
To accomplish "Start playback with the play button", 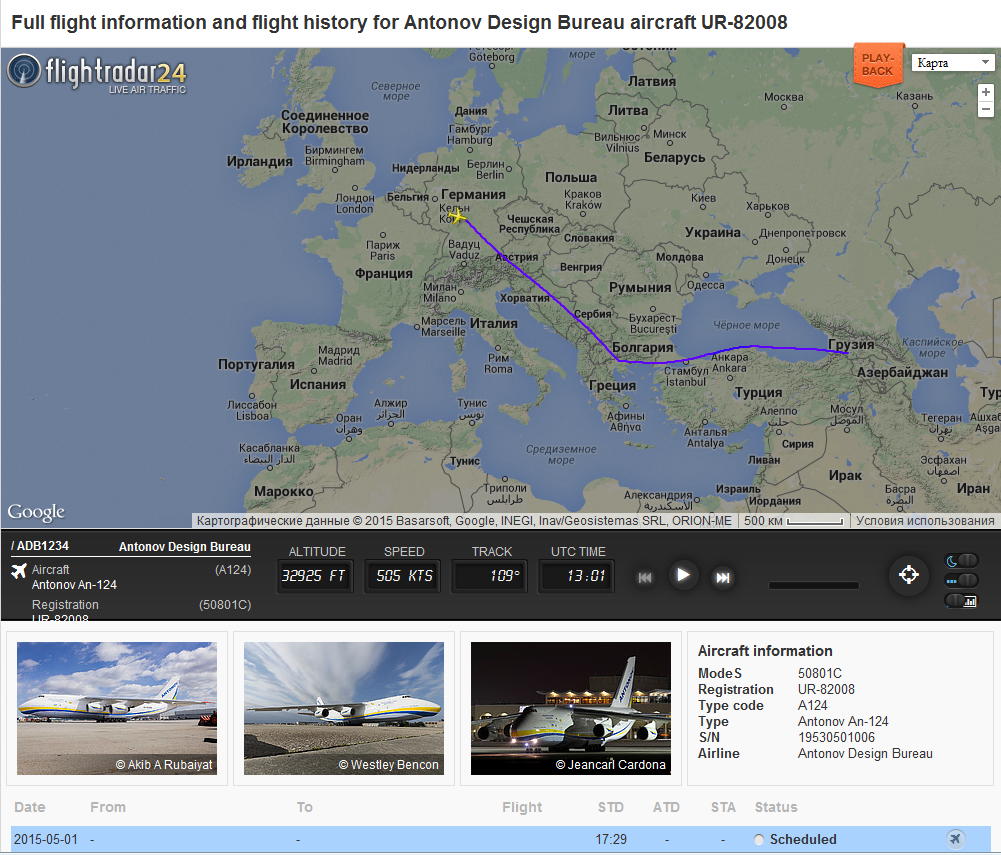I will click(683, 575).
